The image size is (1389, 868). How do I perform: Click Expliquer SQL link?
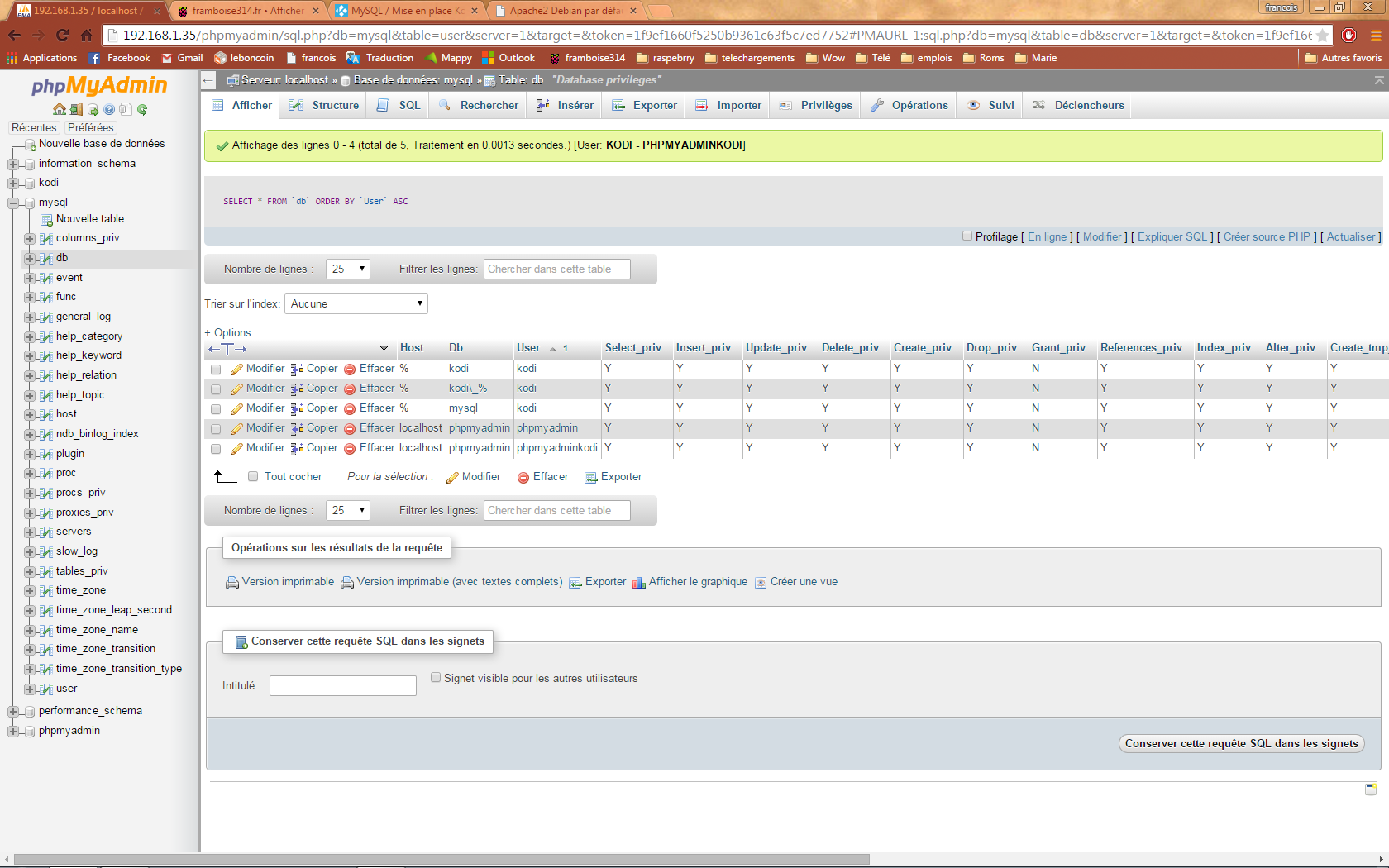(1172, 236)
